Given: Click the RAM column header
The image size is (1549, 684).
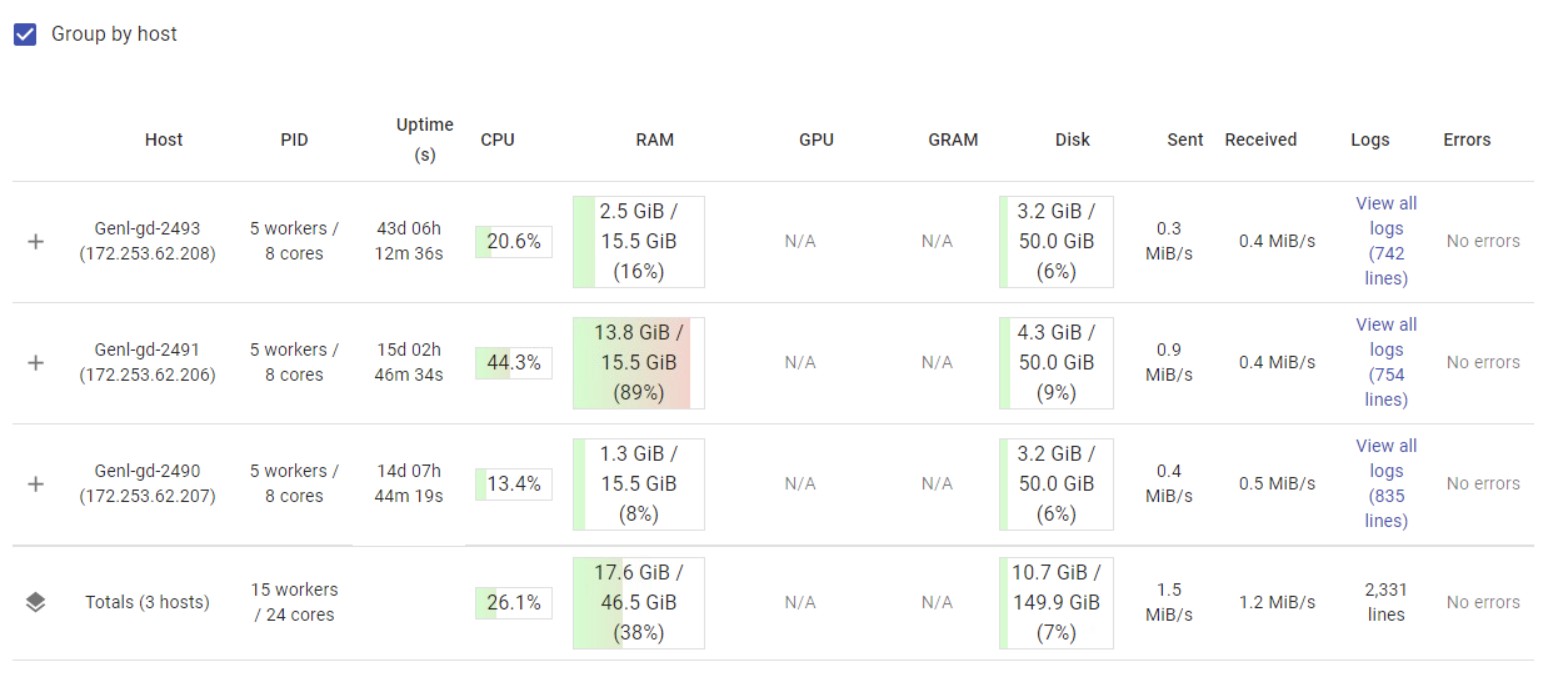Looking at the screenshot, I should tap(655, 139).
